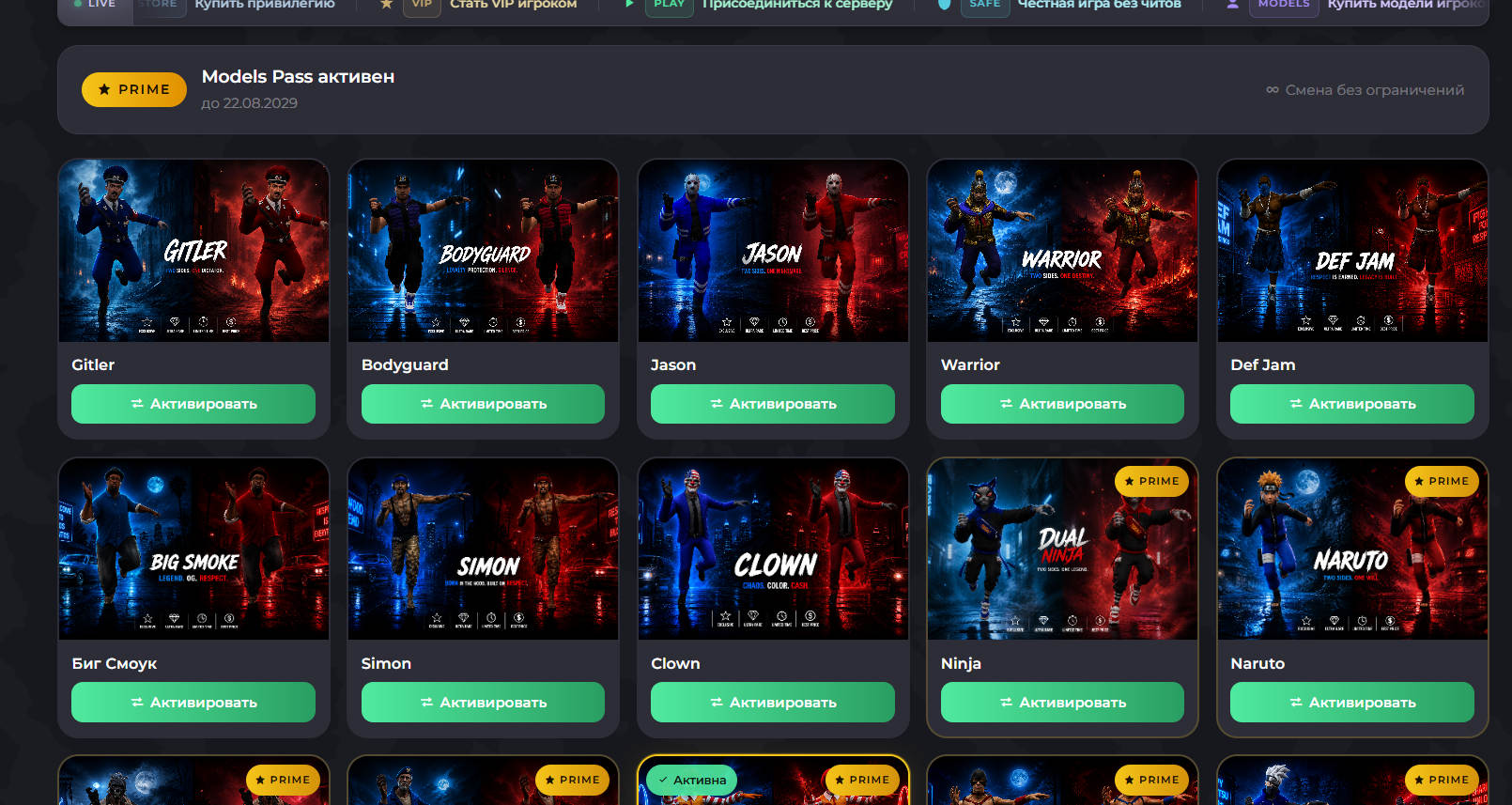Click the Models Pass активен heading

tap(298, 77)
